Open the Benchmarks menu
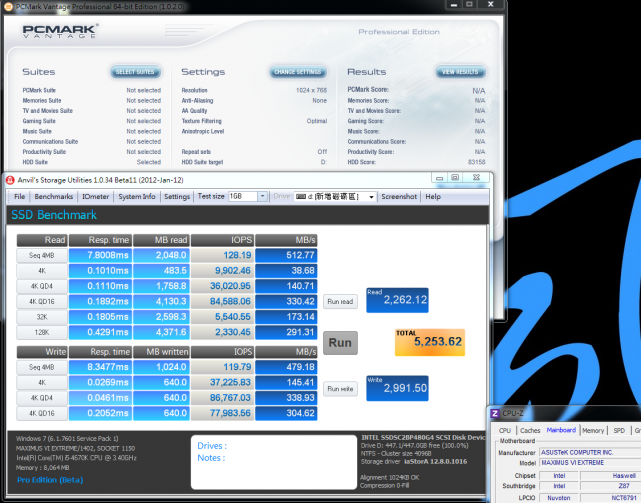Screen dimensions: 641x503 tap(54, 197)
